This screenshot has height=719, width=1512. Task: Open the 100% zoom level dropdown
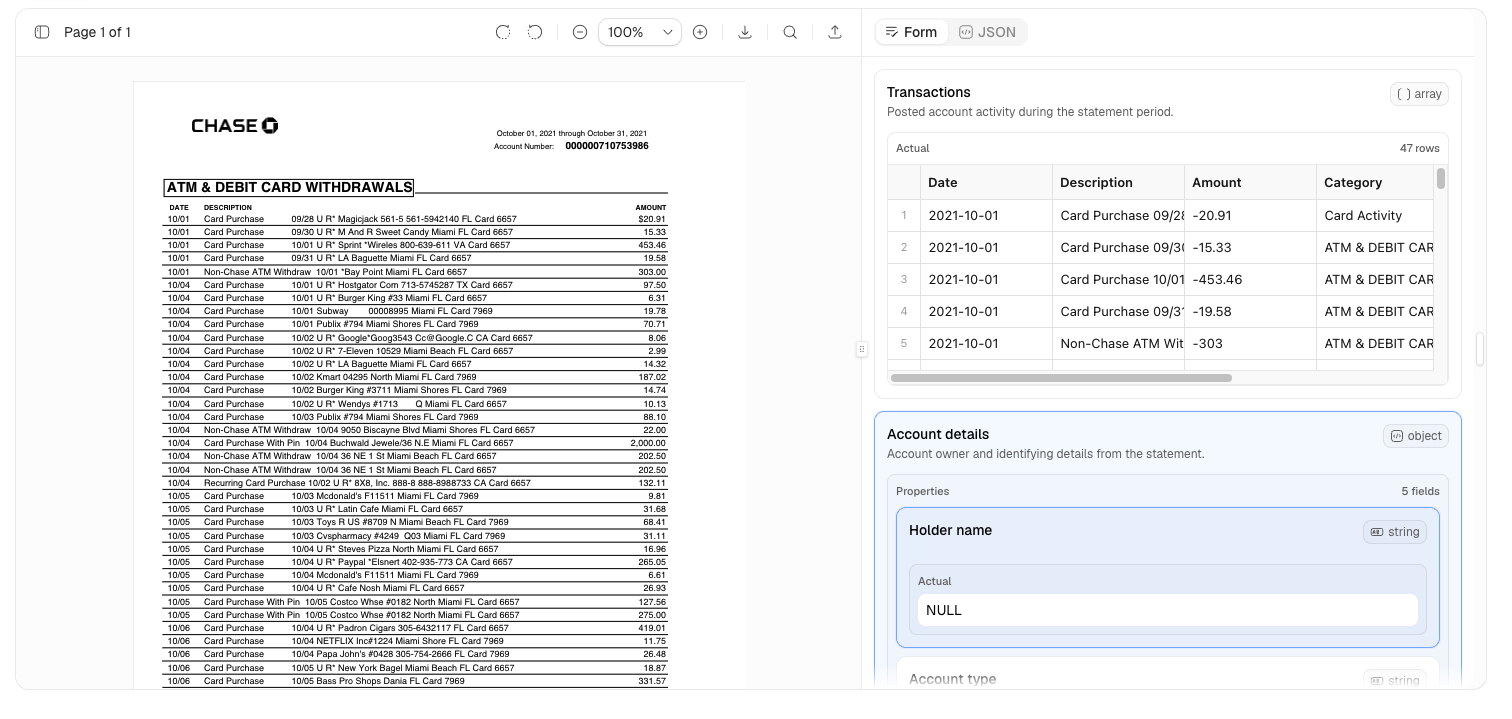(x=640, y=32)
